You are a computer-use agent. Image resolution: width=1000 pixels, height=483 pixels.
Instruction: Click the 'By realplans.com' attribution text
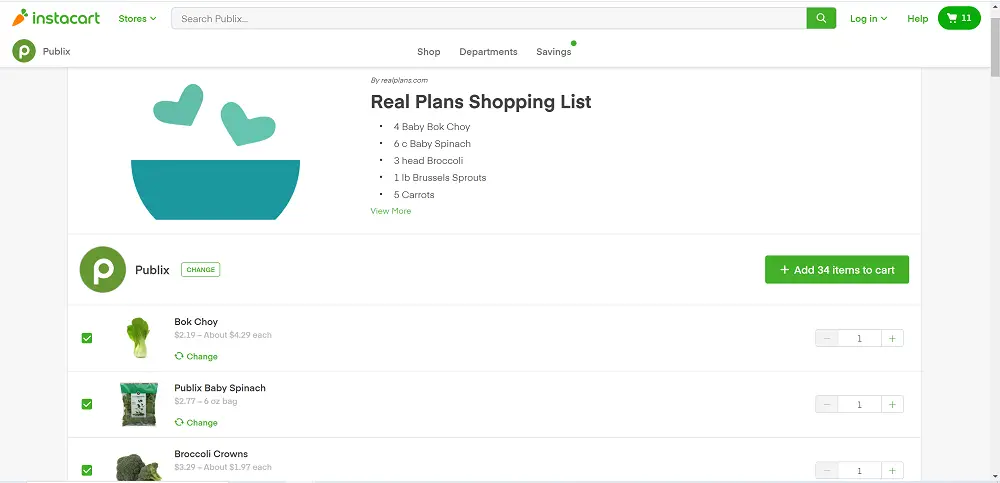click(x=399, y=80)
